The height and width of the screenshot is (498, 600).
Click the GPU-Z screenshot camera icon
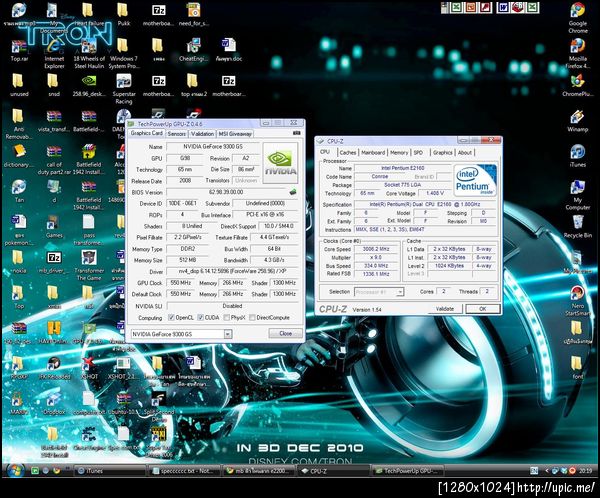[297, 133]
